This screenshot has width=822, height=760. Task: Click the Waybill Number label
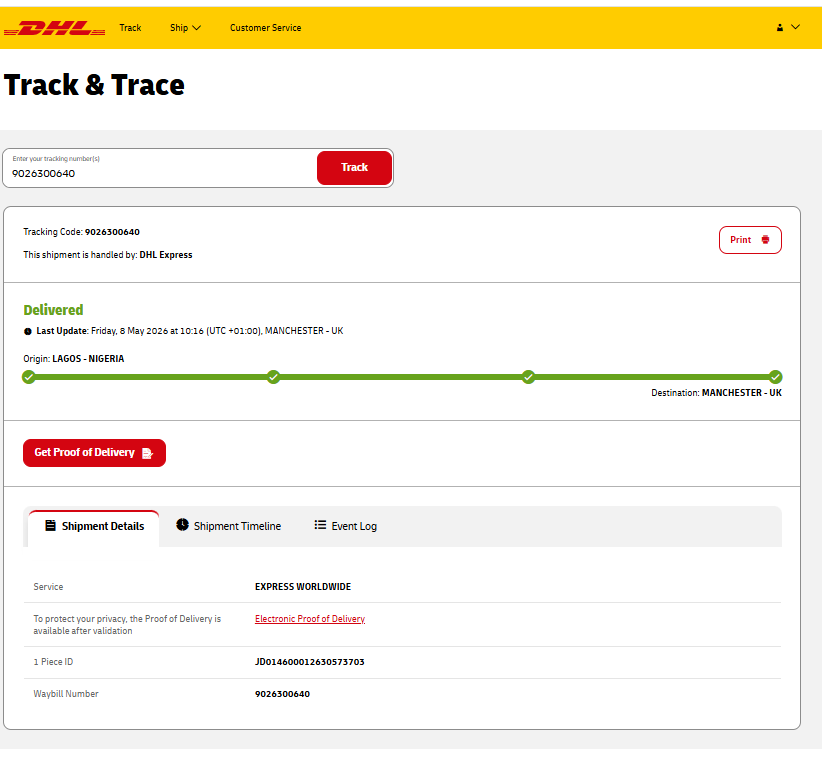pyautogui.click(x=66, y=694)
